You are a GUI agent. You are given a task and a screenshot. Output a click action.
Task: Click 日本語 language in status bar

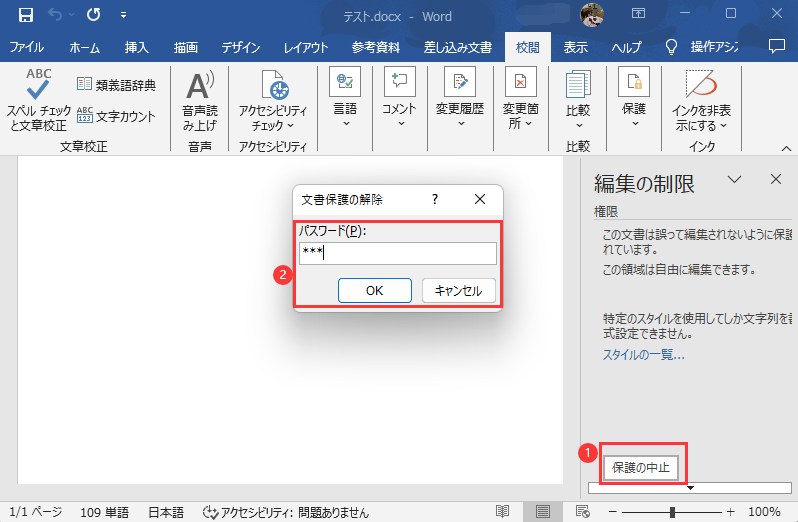pyautogui.click(x=166, y=512)
